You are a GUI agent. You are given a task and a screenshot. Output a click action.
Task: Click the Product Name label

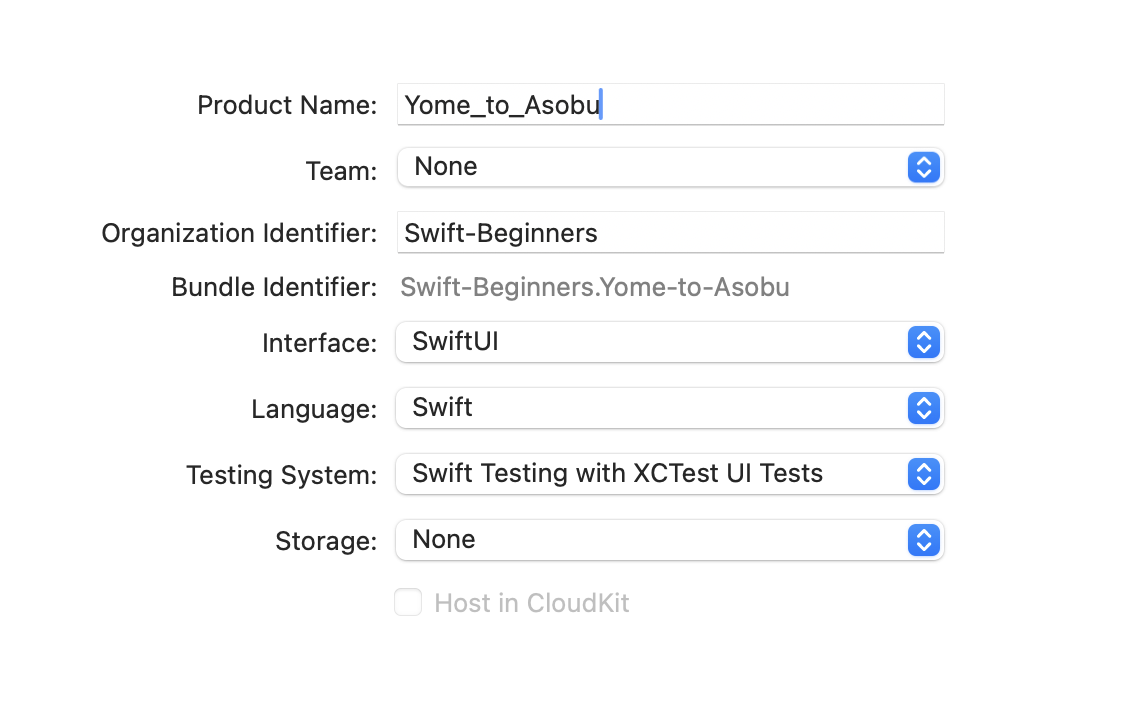[287, 106]
